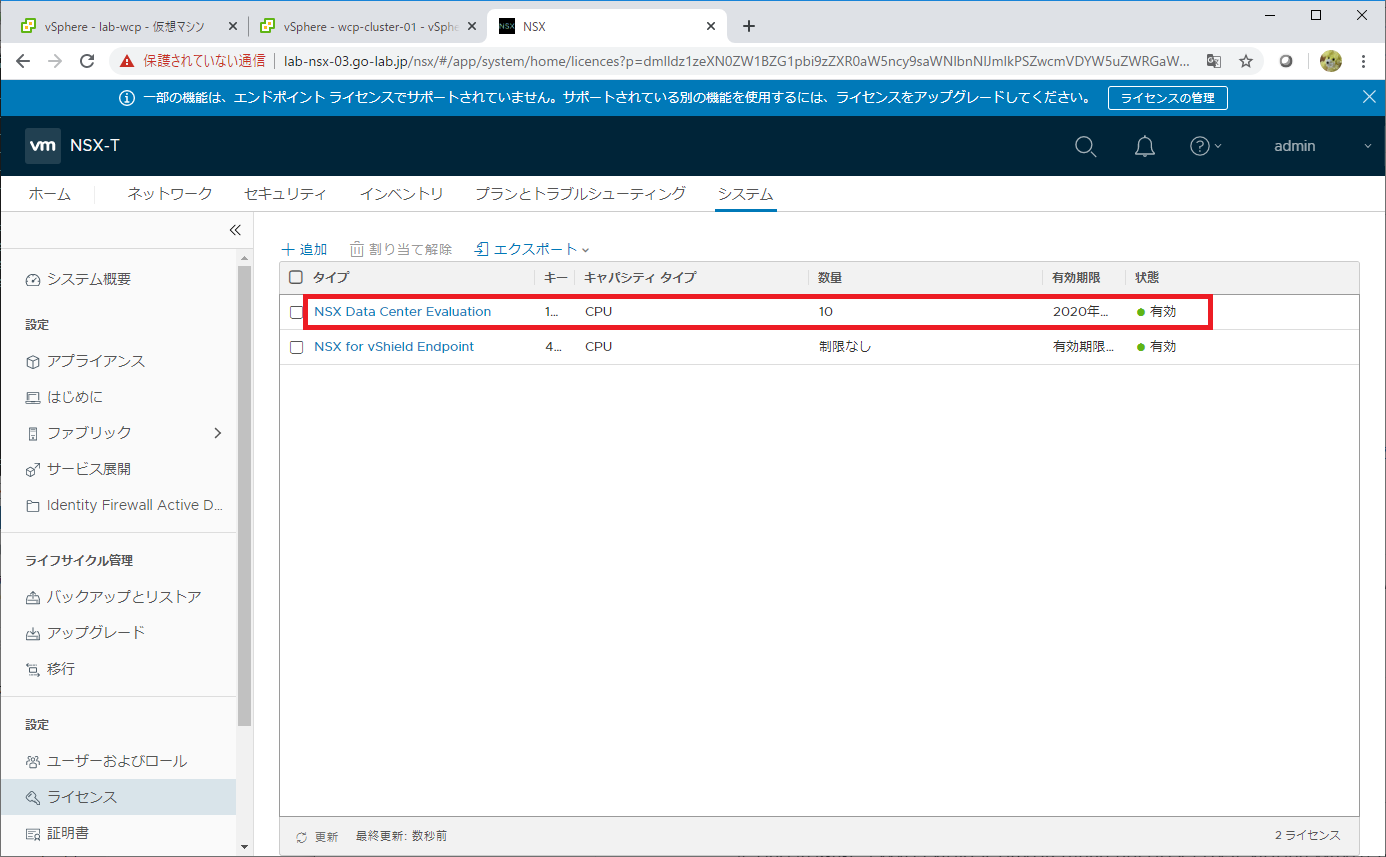The width and height of the screenshot is (1386, 857).
Task: Click the 有効 status of vShield row
Action: pos(1156,347)
